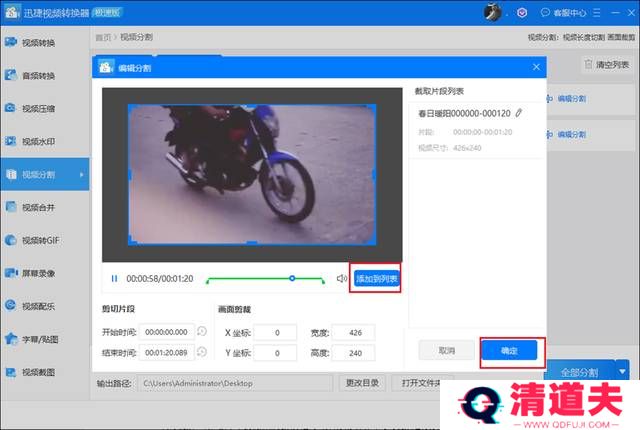
Task: Click the 开始时间 input field
Action: click(x=167, y=332)
